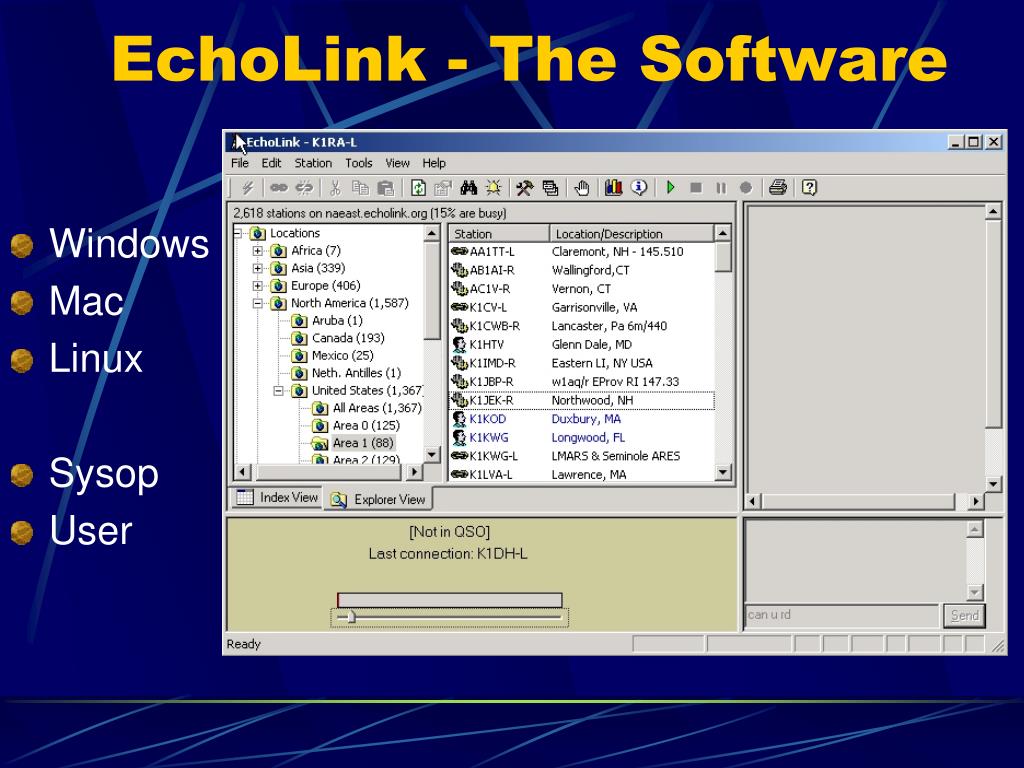The height and width of the screenshot is (768, 1024).
Task: Open Find with the binoculars icon
Action: [469, 188]
